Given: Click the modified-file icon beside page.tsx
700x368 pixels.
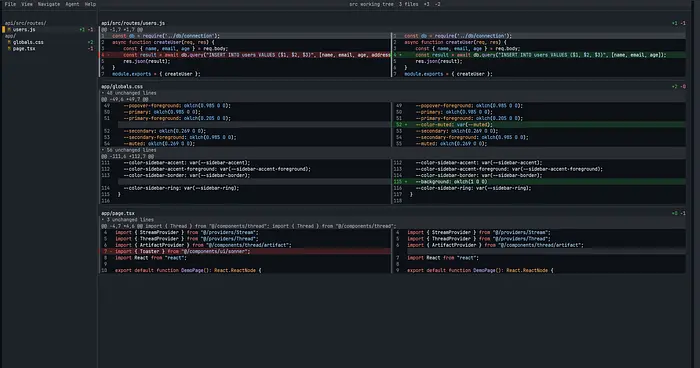Looking at the screenshot, I should pyautogui.click(x=9, y=49).
